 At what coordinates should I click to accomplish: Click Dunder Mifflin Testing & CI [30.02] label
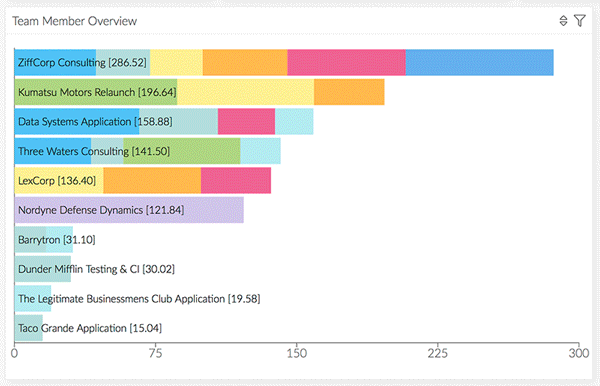point(96,269)
